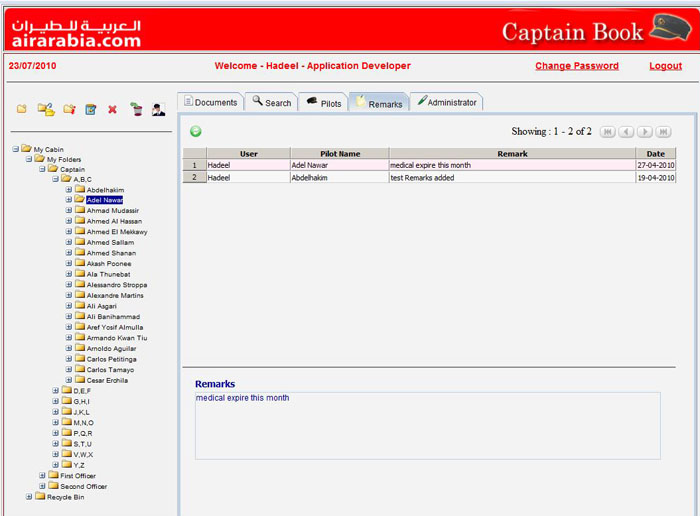Expand the D,E,F folder node
Screen dimensions: 700x516
[55, 391]
